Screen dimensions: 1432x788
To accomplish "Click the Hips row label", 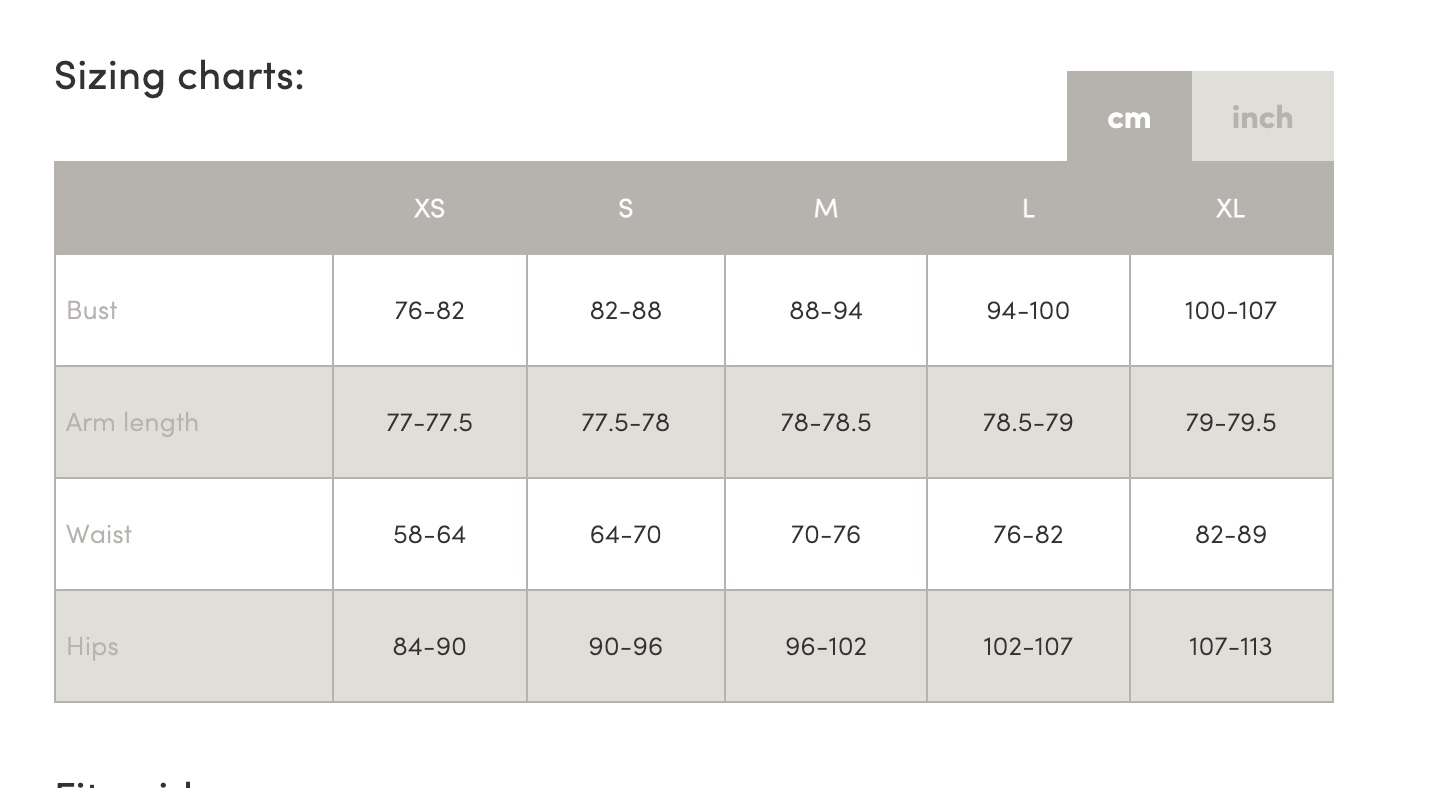I will pos(92,646).
